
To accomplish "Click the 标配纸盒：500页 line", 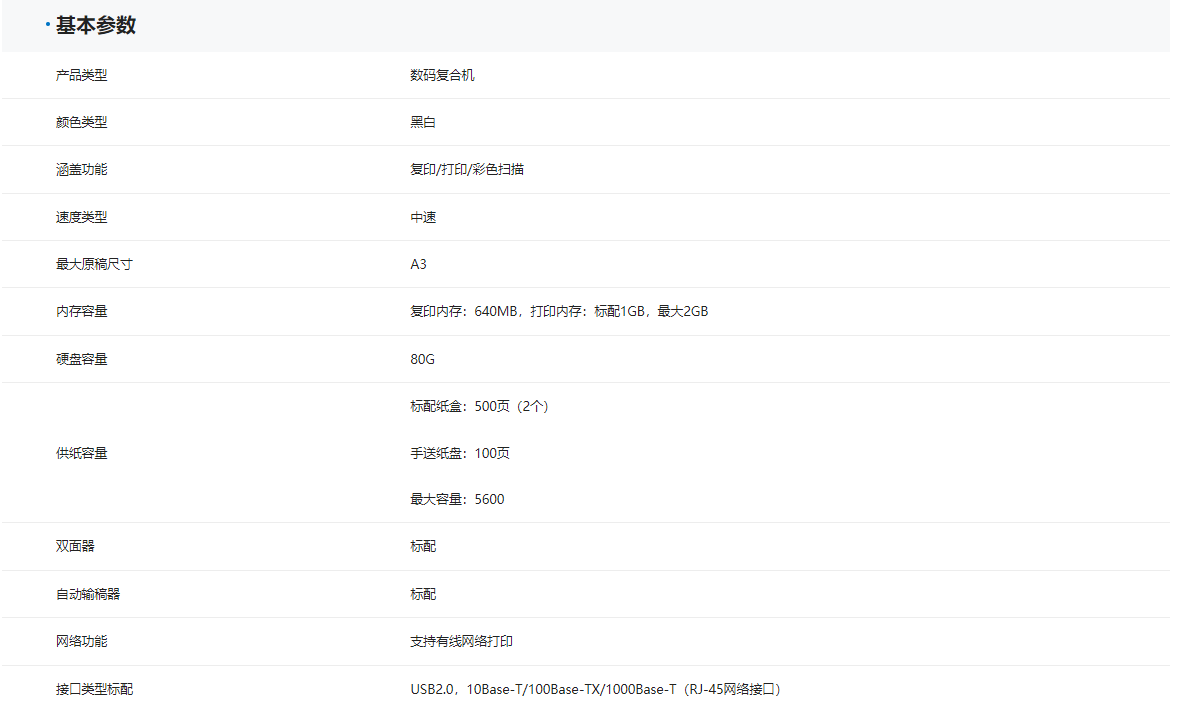I will coord(479,406).
